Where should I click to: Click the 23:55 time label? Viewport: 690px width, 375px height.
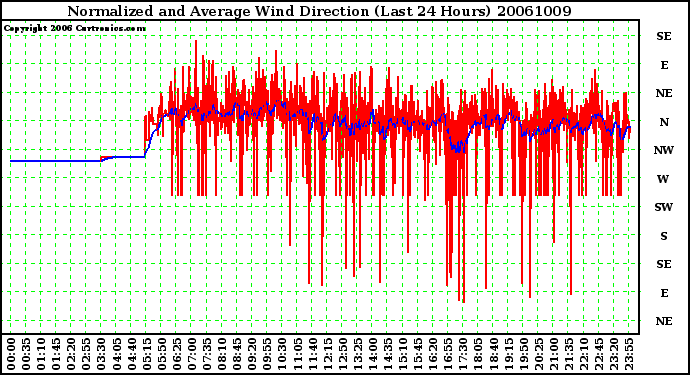[629, 354]
